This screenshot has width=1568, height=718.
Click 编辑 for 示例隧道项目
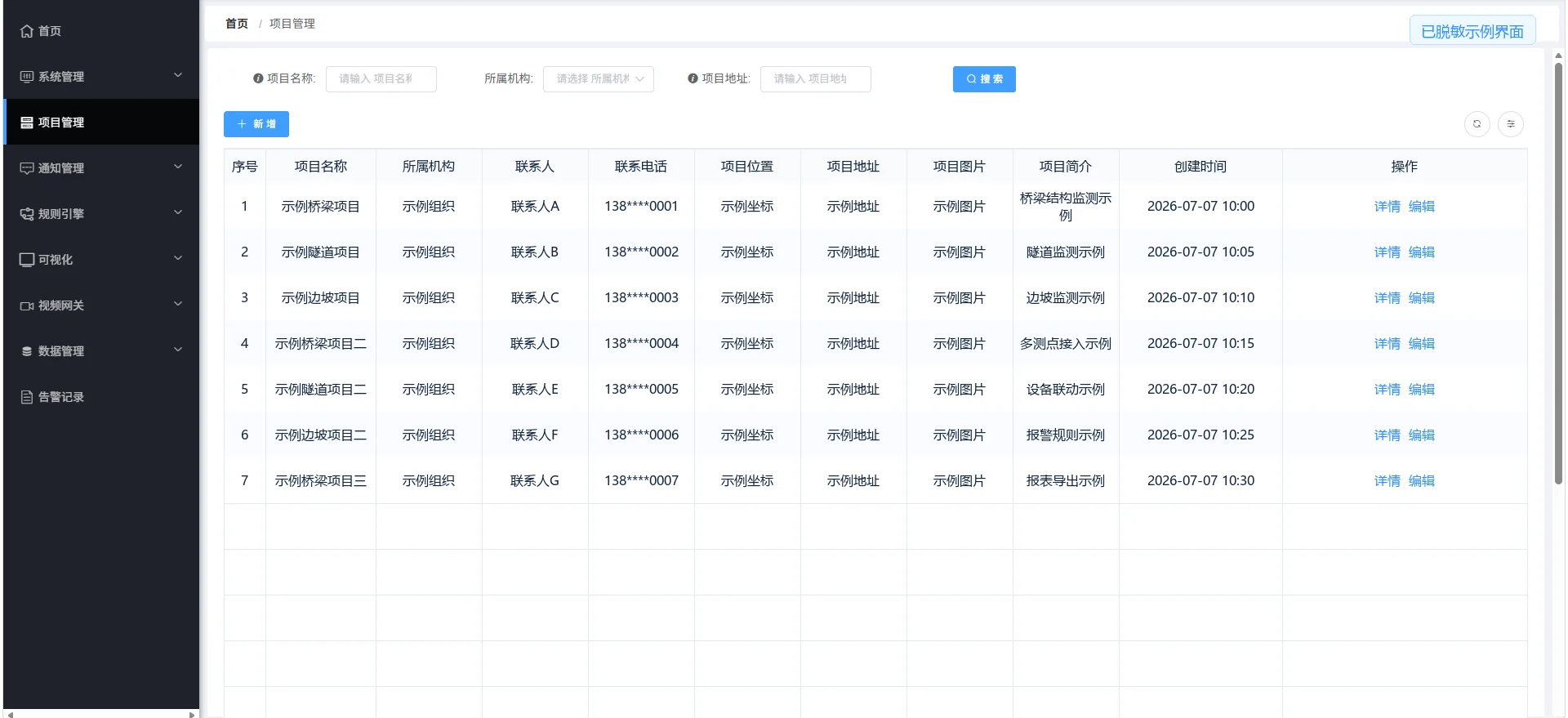pos(1421,252)
